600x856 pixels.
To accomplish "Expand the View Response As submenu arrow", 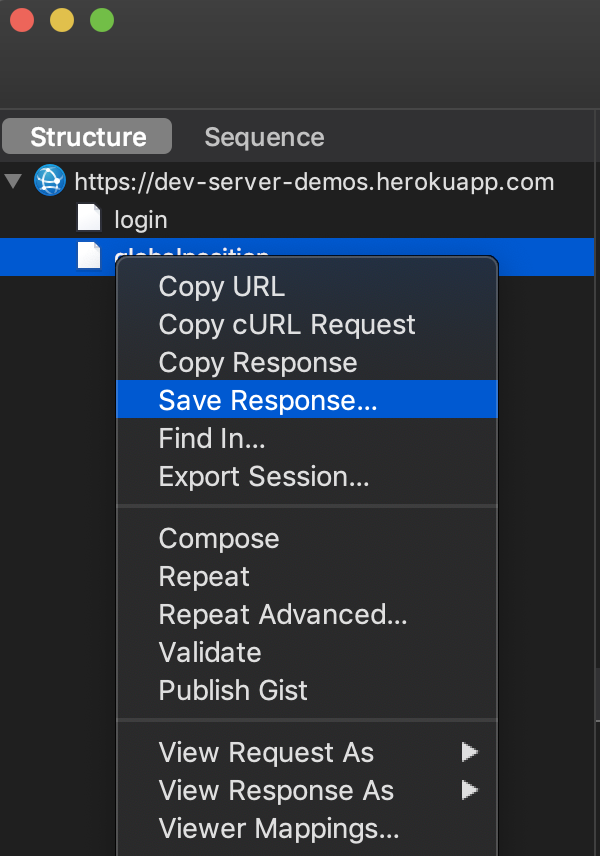I will pyautogui.click(x=470, y=790).
